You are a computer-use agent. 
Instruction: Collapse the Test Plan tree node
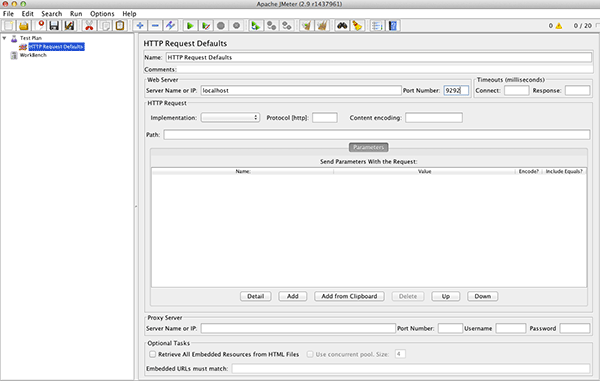point(4,38)
